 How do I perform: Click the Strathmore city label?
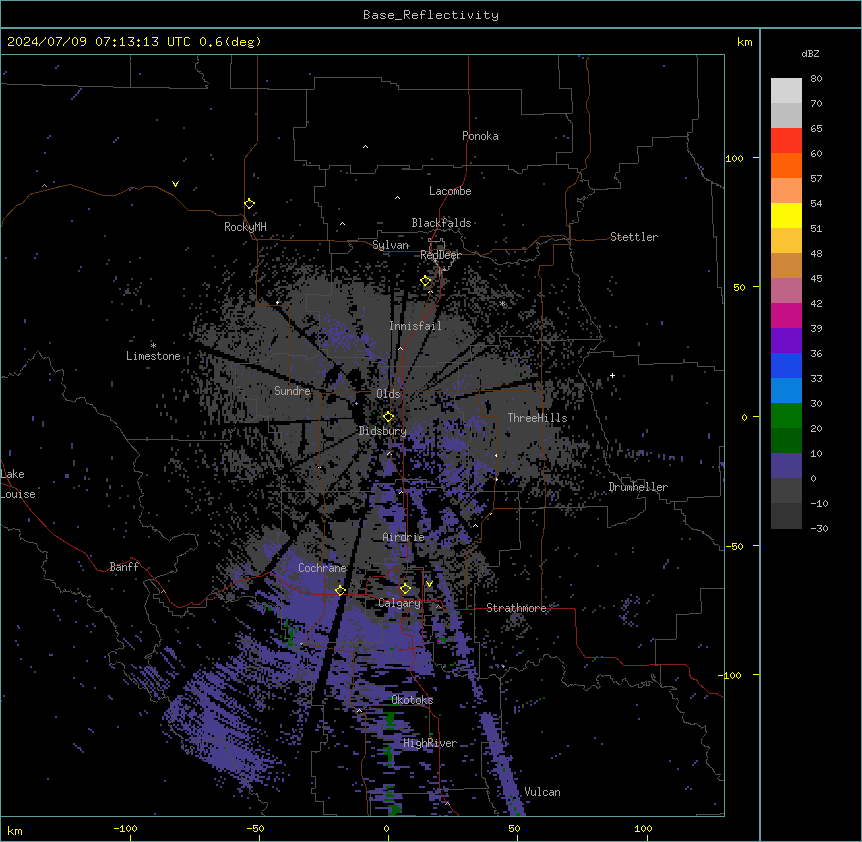click(516, 608)
